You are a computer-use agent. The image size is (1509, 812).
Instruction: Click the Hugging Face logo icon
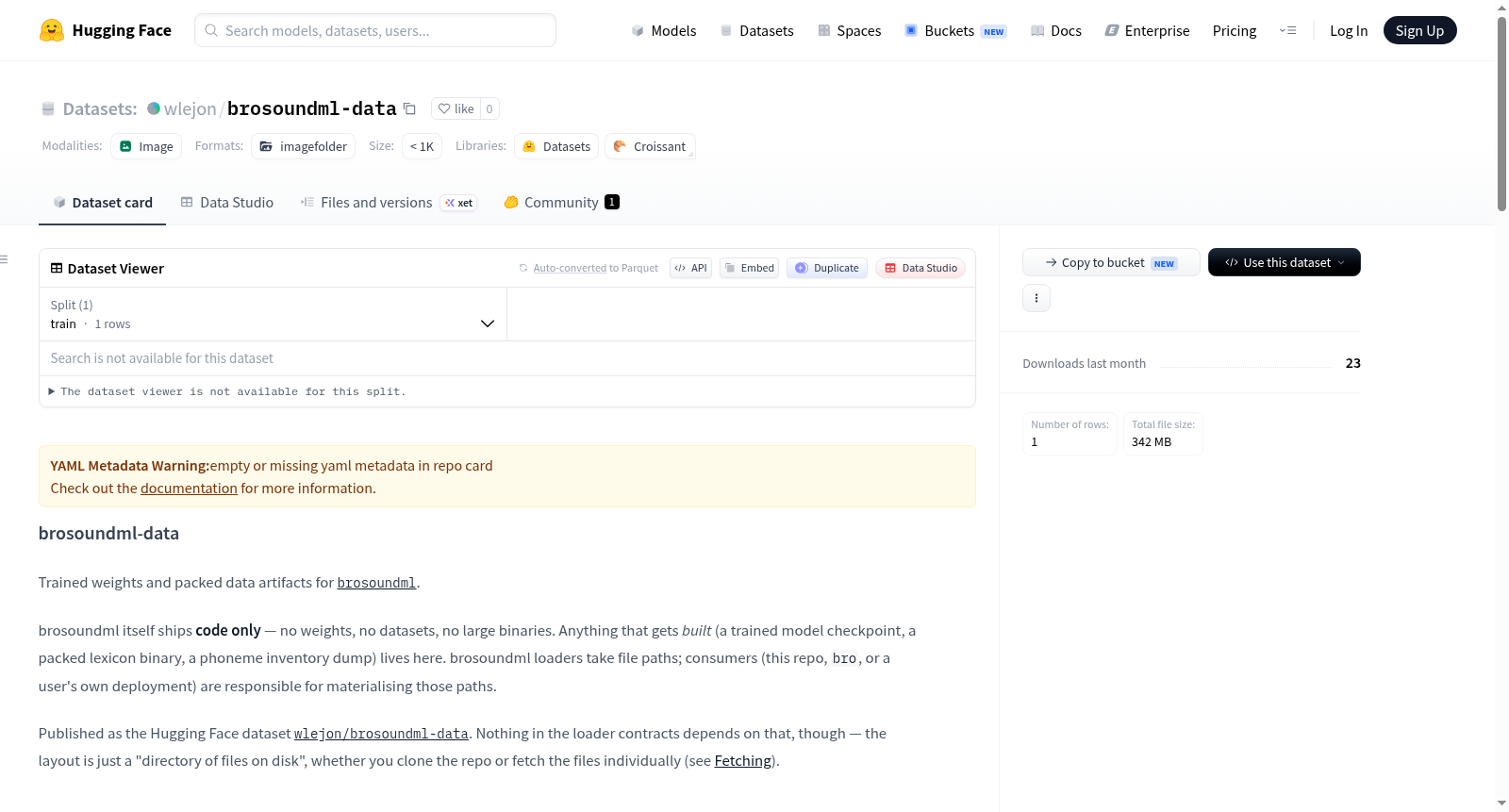[52, 30]
